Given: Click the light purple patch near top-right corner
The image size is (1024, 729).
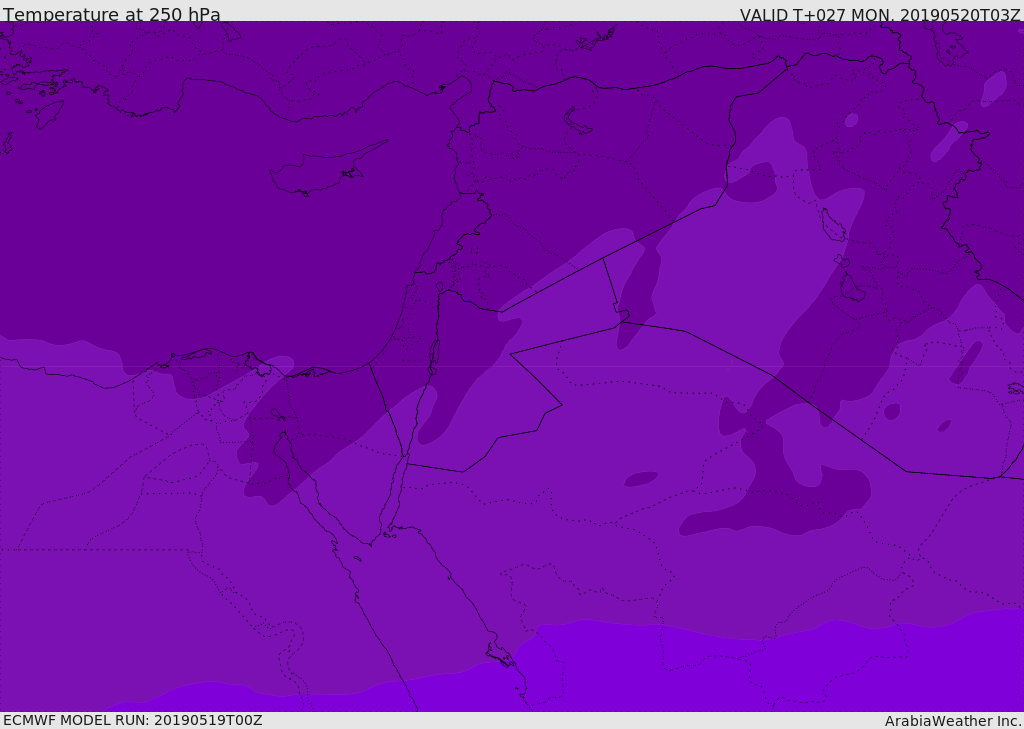Looking at the screenshot, I should pyautogui.click(x=994, y=88).
